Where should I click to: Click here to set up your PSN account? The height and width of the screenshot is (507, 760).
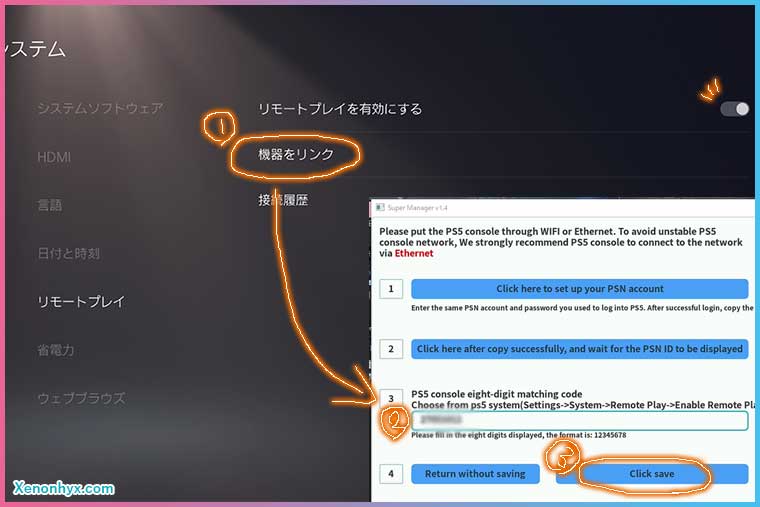click(580, 289)
